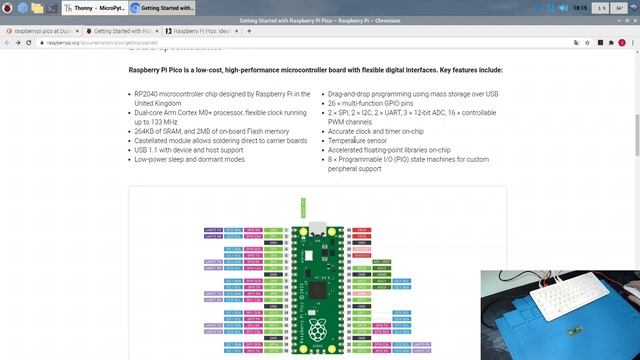Close the Getting Started tab
Image resolution: width=640 pixels, height=360 pixels.
(x=157, y=31)
